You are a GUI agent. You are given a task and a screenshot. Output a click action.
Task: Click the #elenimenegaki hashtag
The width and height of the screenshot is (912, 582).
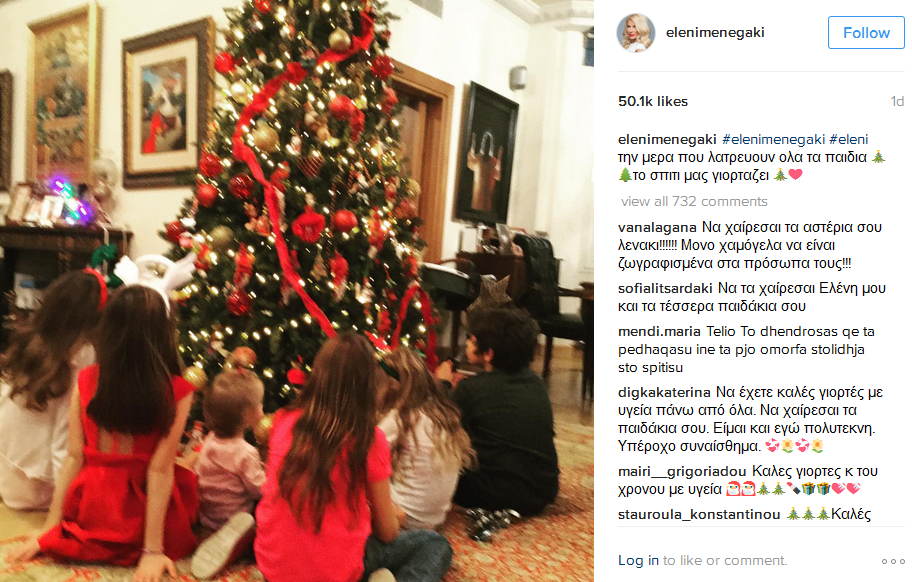774,140
